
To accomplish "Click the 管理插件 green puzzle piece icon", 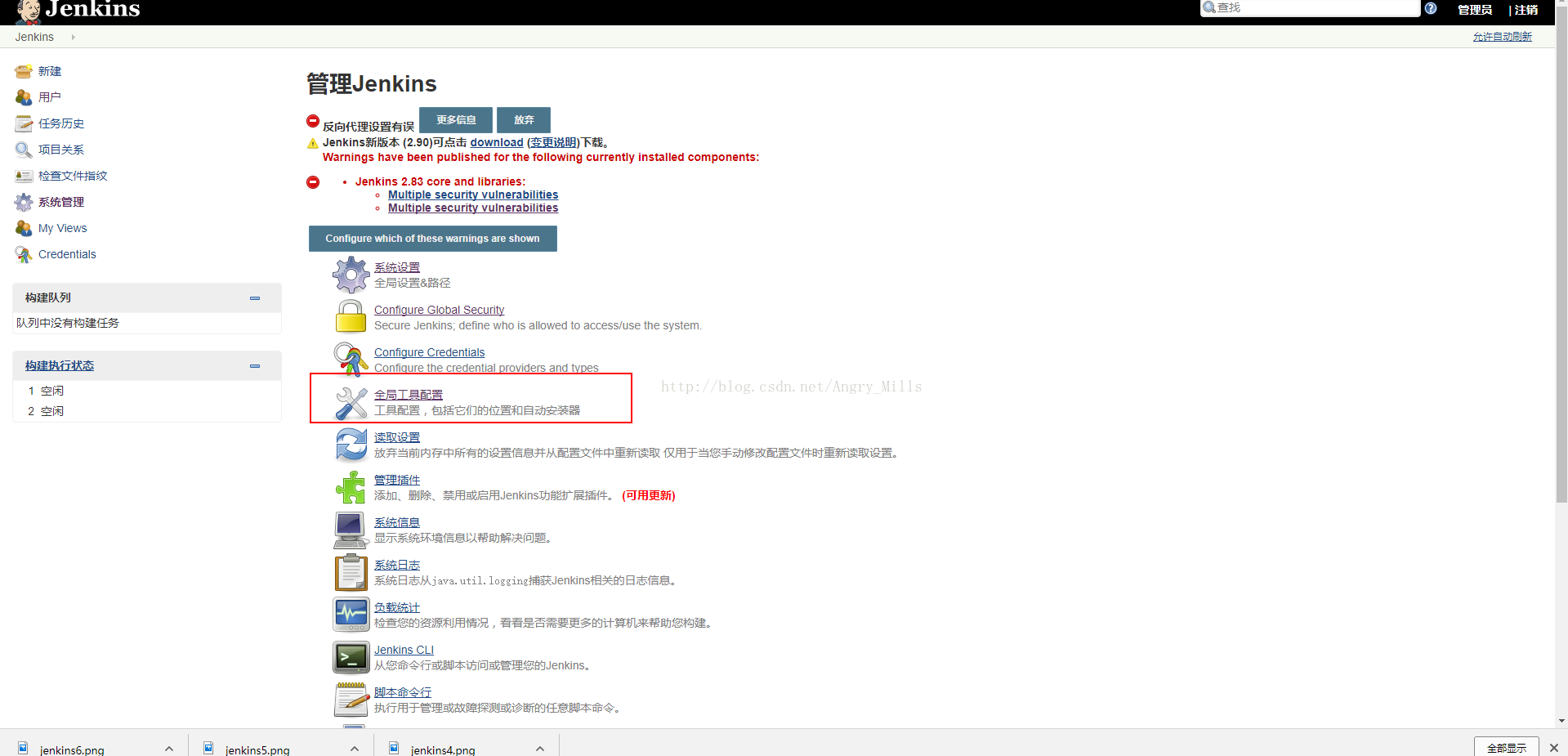I will pos(351,487).
